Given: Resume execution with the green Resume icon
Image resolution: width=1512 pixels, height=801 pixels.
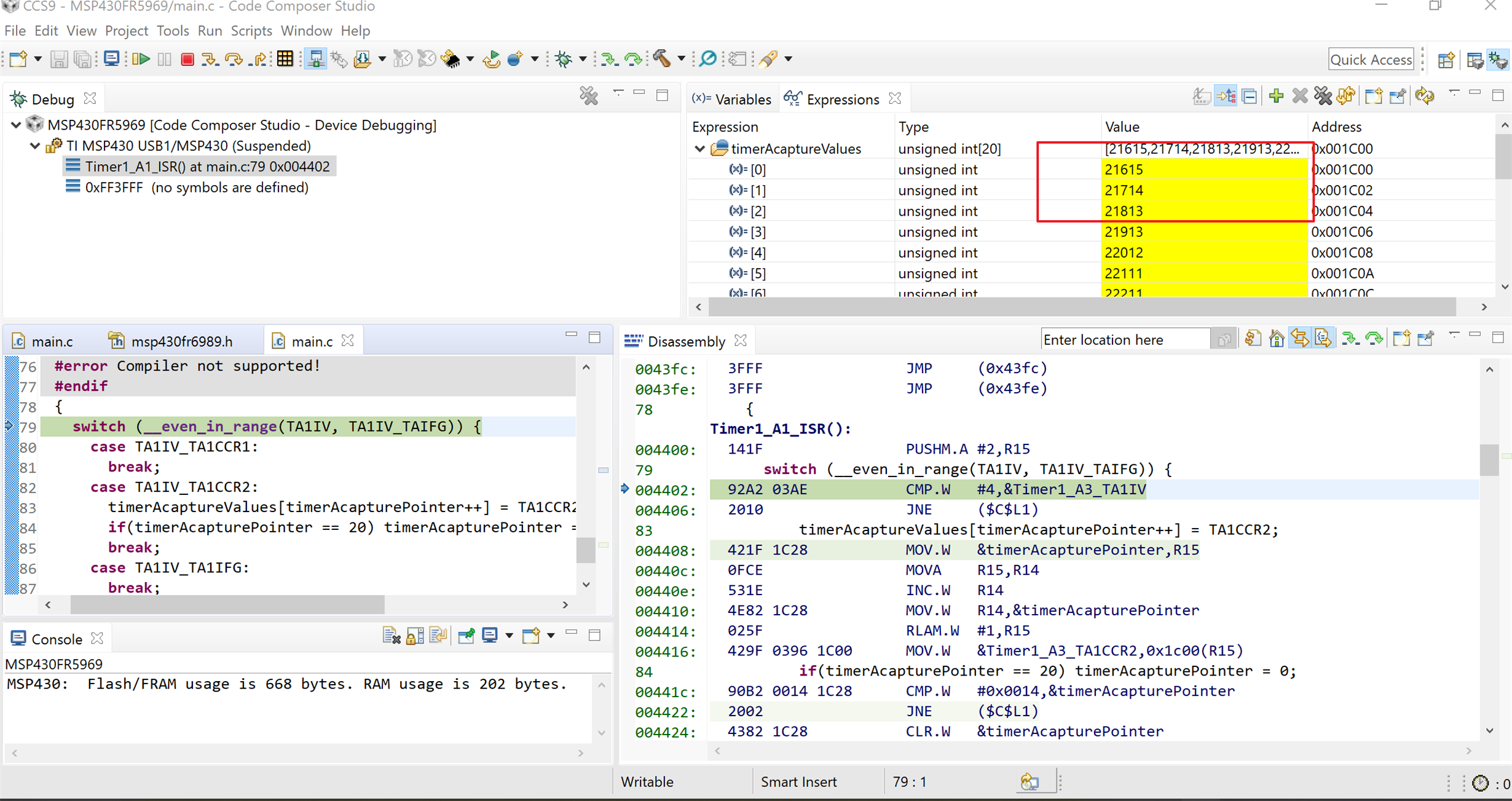Looking at the screenshot, I should (x=141, y=59).
